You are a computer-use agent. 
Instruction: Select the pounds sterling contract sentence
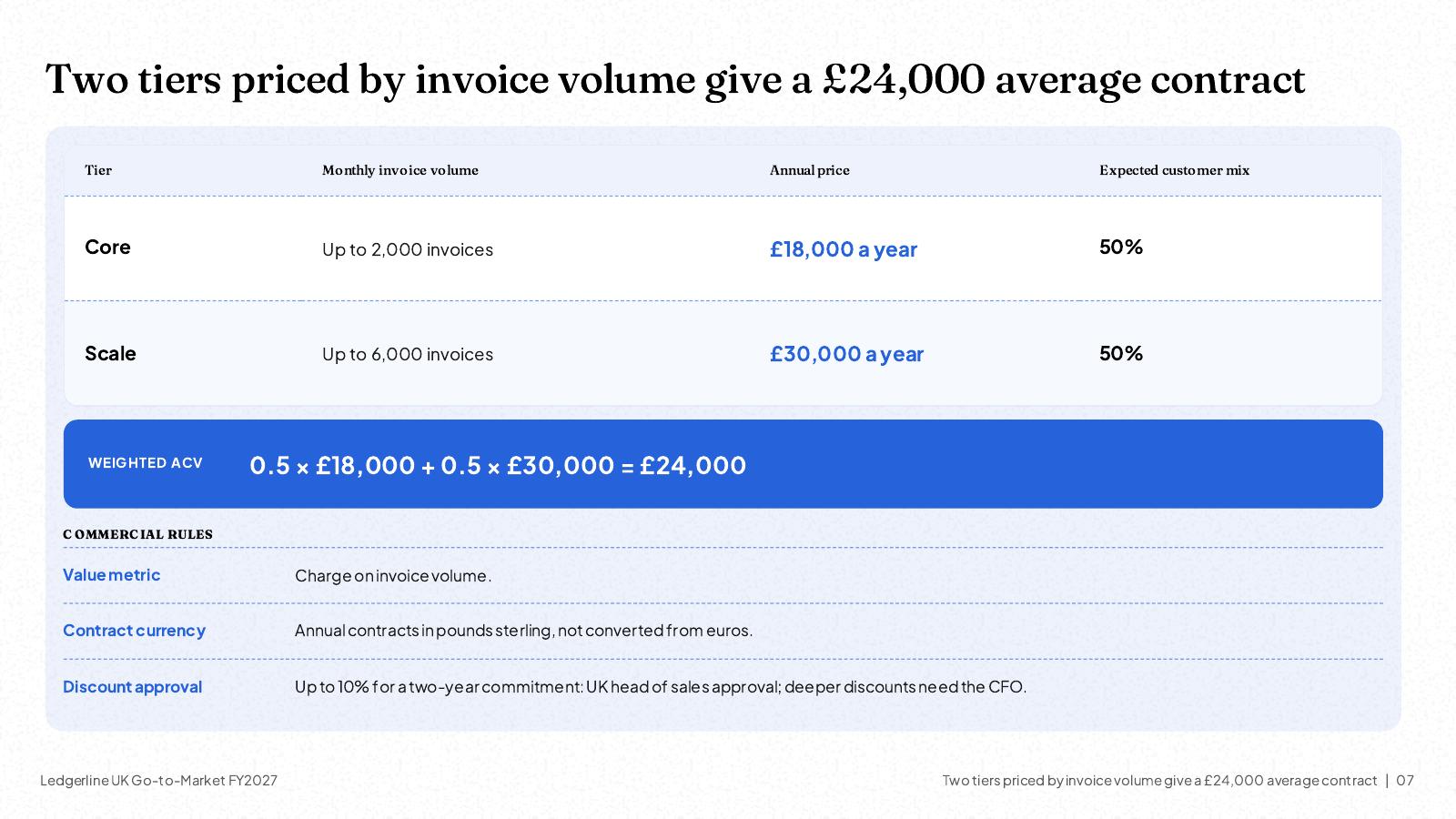(523, 631)
